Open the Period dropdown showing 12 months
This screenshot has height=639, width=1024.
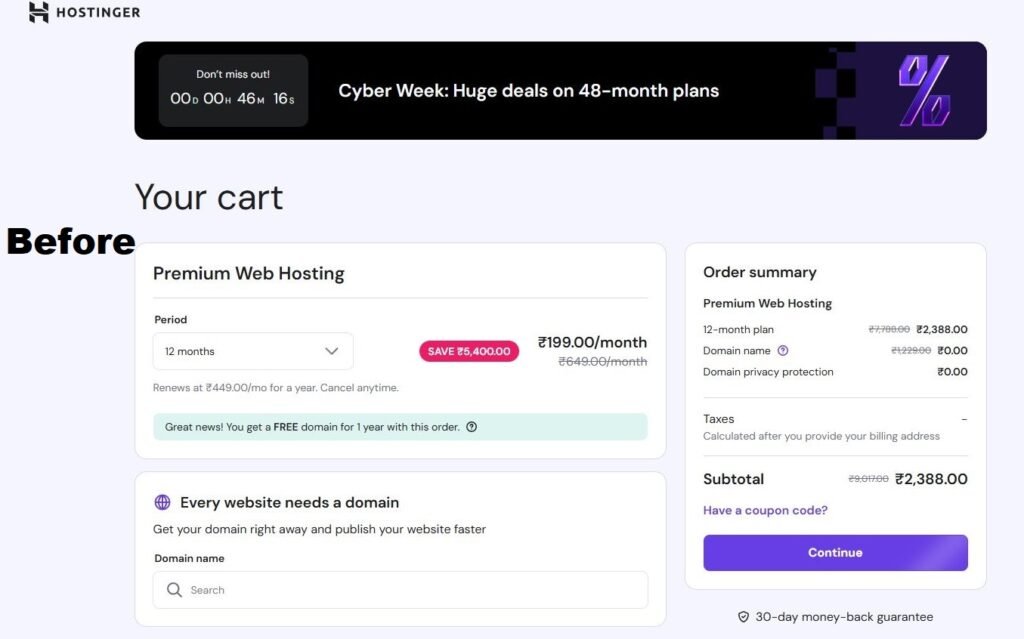point(252,351)
